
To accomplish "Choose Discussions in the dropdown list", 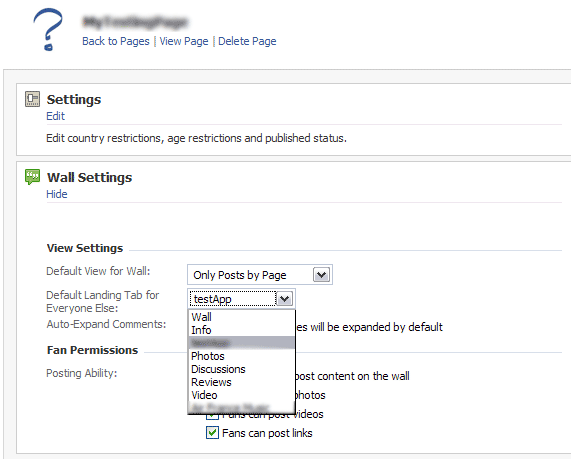I will pos(218,369).
